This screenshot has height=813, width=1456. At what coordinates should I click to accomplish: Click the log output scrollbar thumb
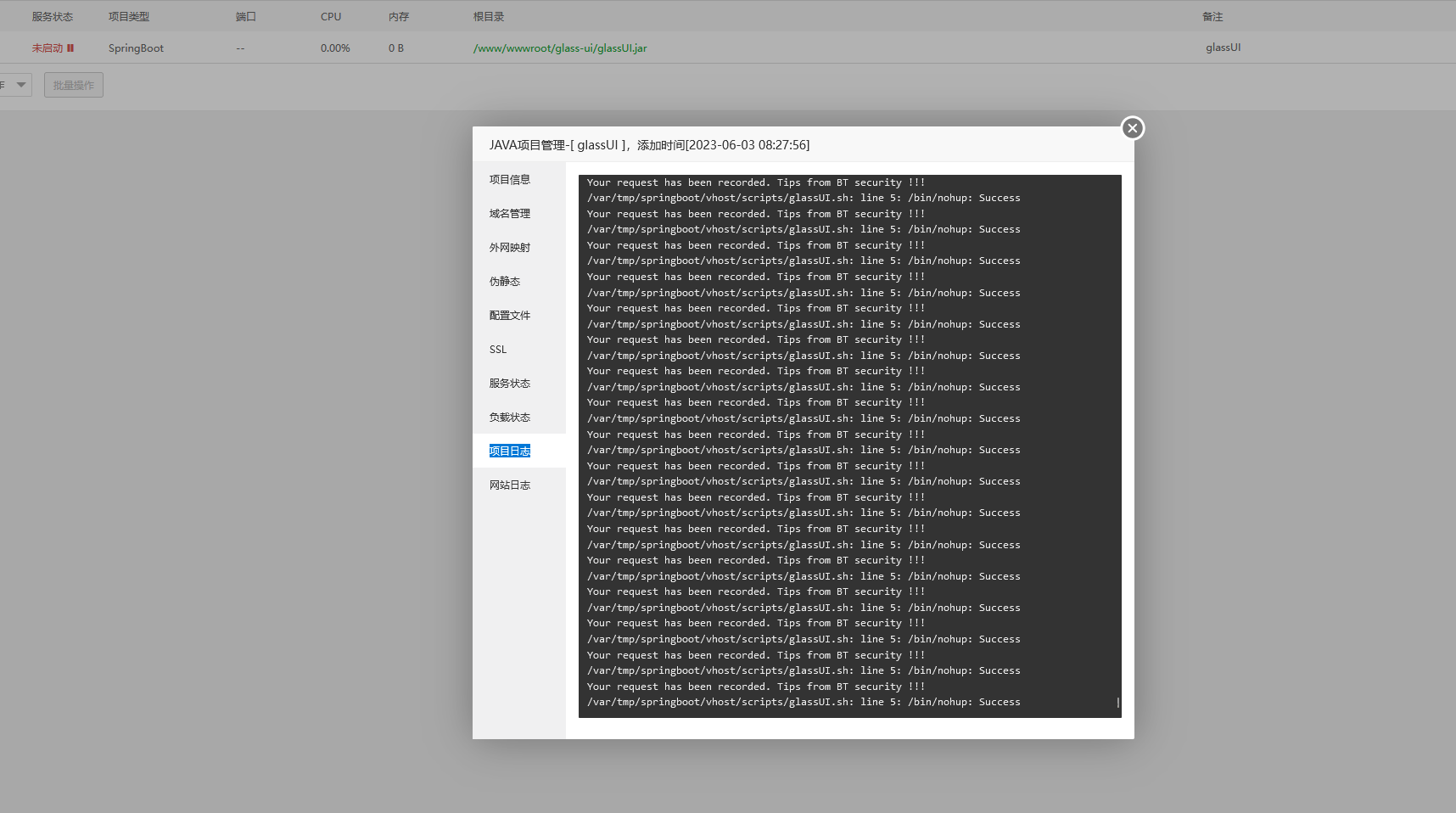(1118, 703)
